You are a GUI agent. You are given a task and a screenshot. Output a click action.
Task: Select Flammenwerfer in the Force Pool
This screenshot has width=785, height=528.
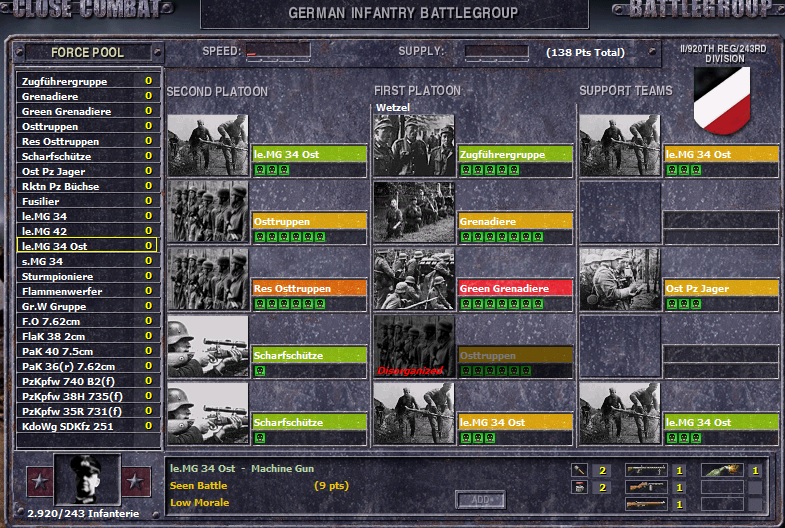(87, 291)
